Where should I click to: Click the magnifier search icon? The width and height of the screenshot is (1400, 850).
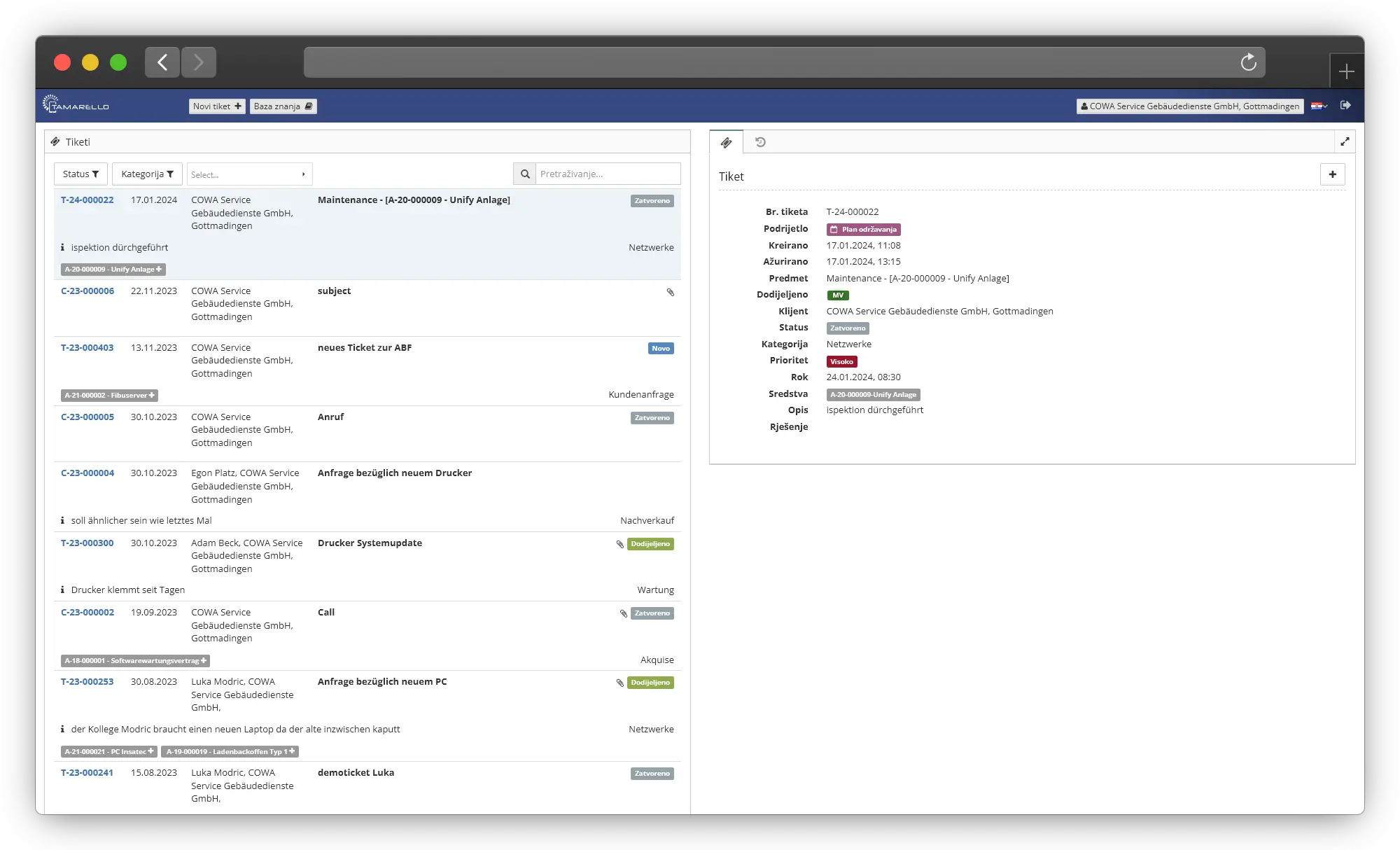click(x=524, y=173)
